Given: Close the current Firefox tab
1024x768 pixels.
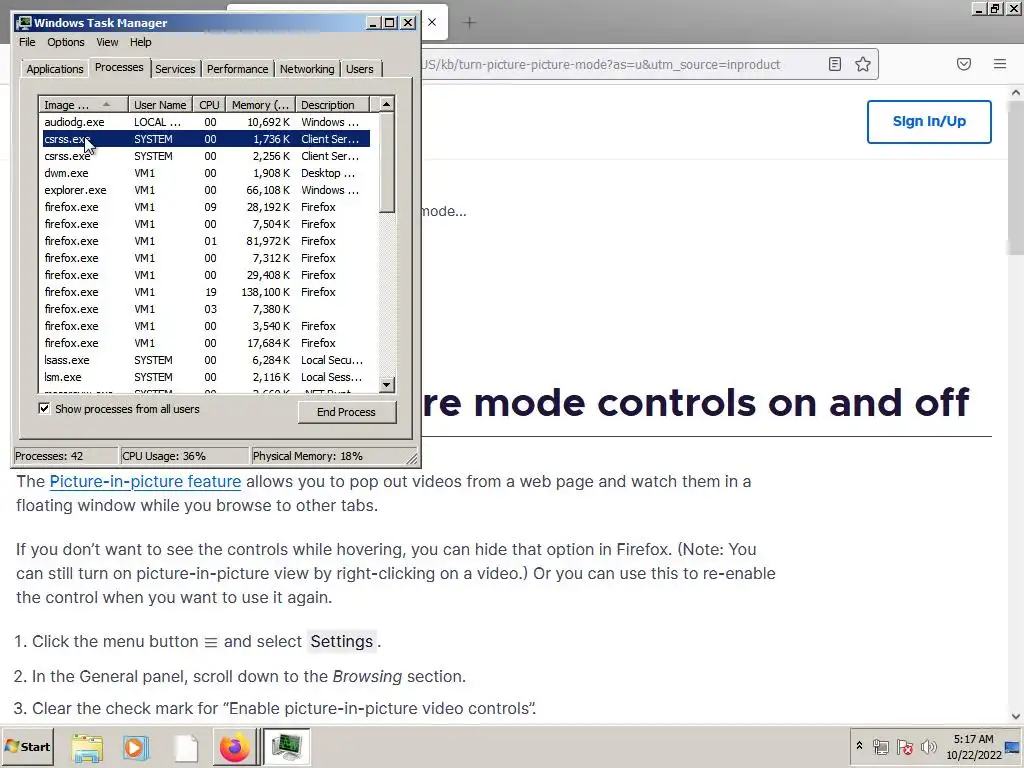Looking at the screenshot, I should pos(432,22).
